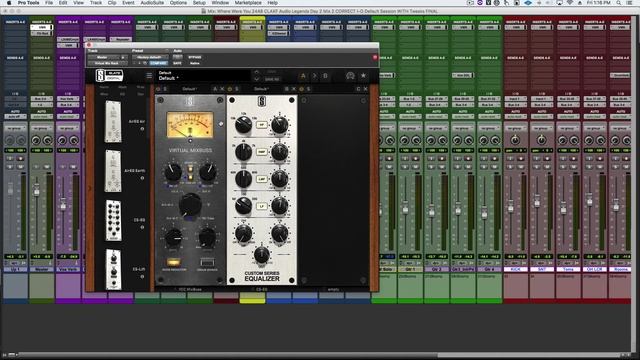Click the AirEQ Earth module thumbnail
Image resolution: width=640 pixels, height=360 pixels.
pos(113,171)
